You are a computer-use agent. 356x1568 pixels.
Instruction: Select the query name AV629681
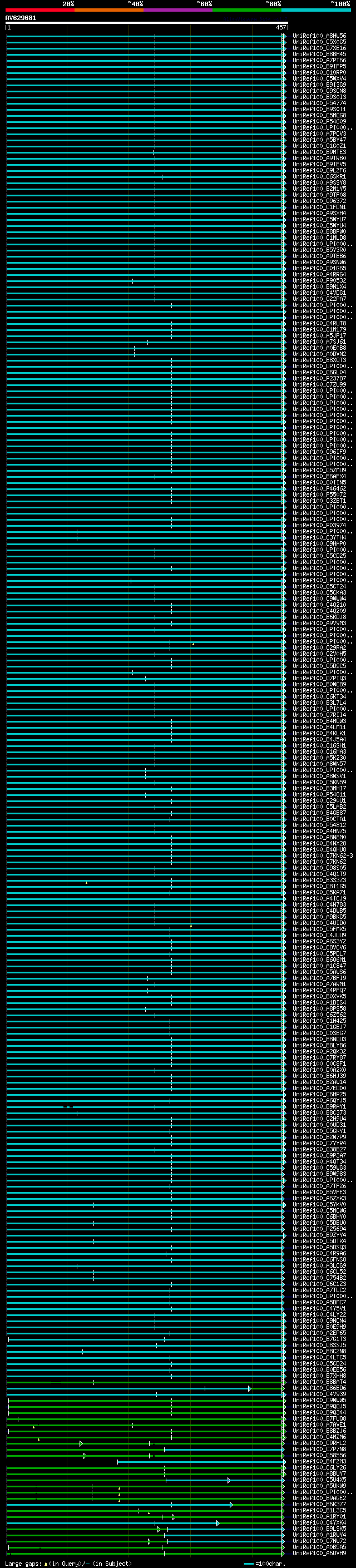click(x=21, y=18)
